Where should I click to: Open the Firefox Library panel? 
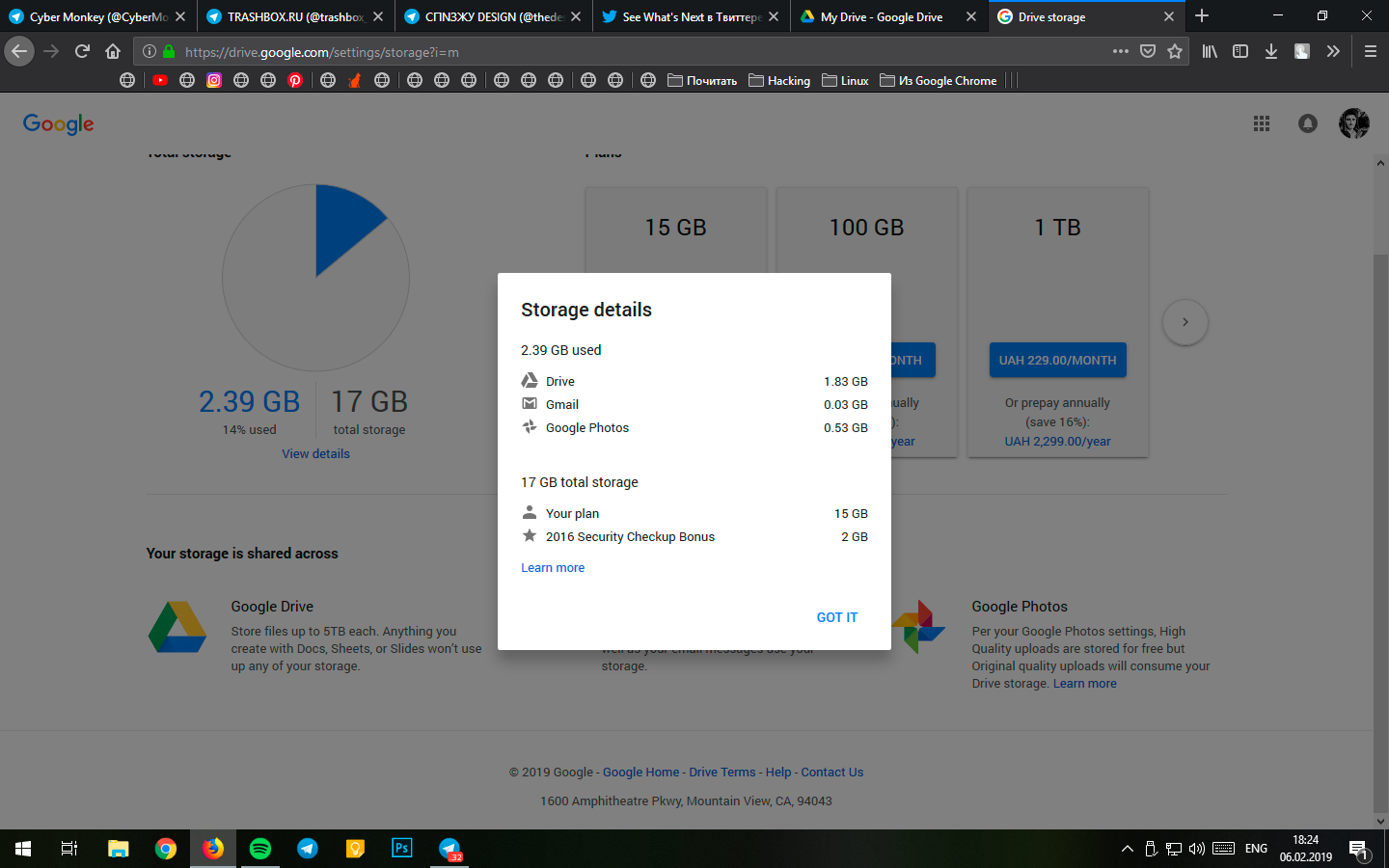point(1210,51)
